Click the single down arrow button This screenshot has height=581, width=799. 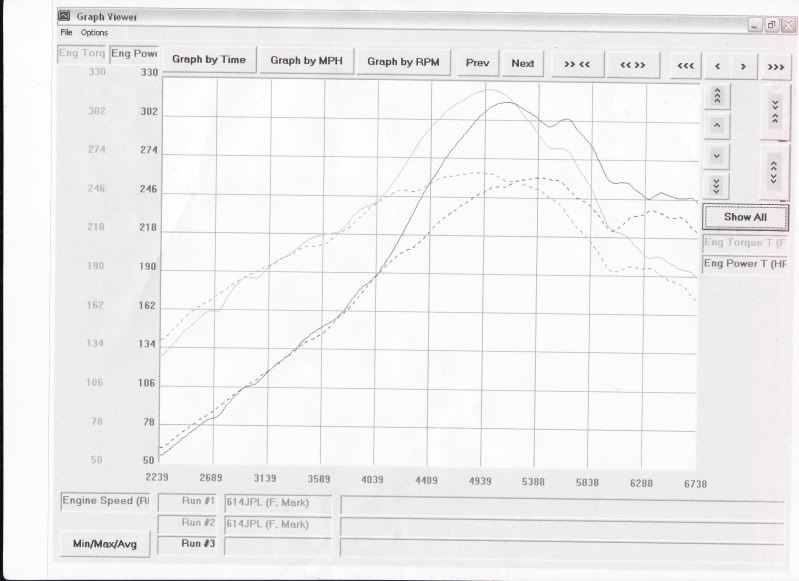(717, 156)
